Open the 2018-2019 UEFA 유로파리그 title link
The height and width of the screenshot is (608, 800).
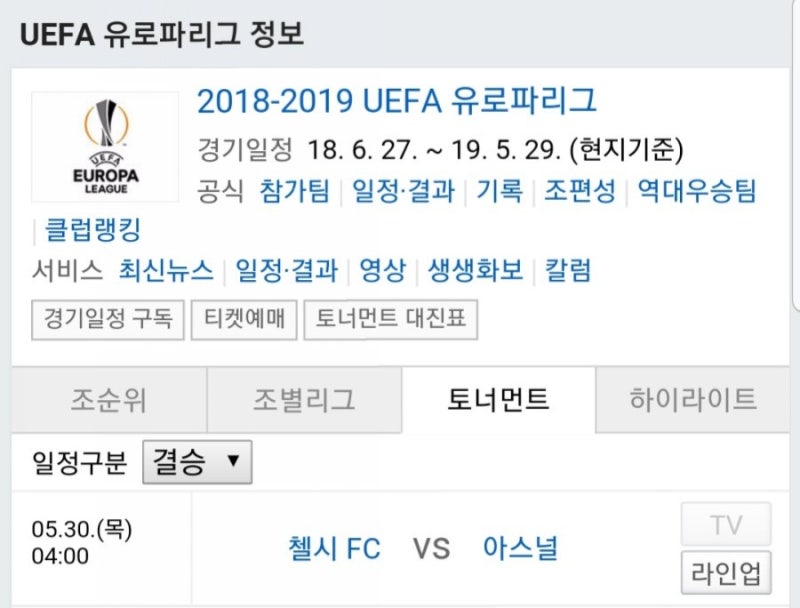[396, 100]
